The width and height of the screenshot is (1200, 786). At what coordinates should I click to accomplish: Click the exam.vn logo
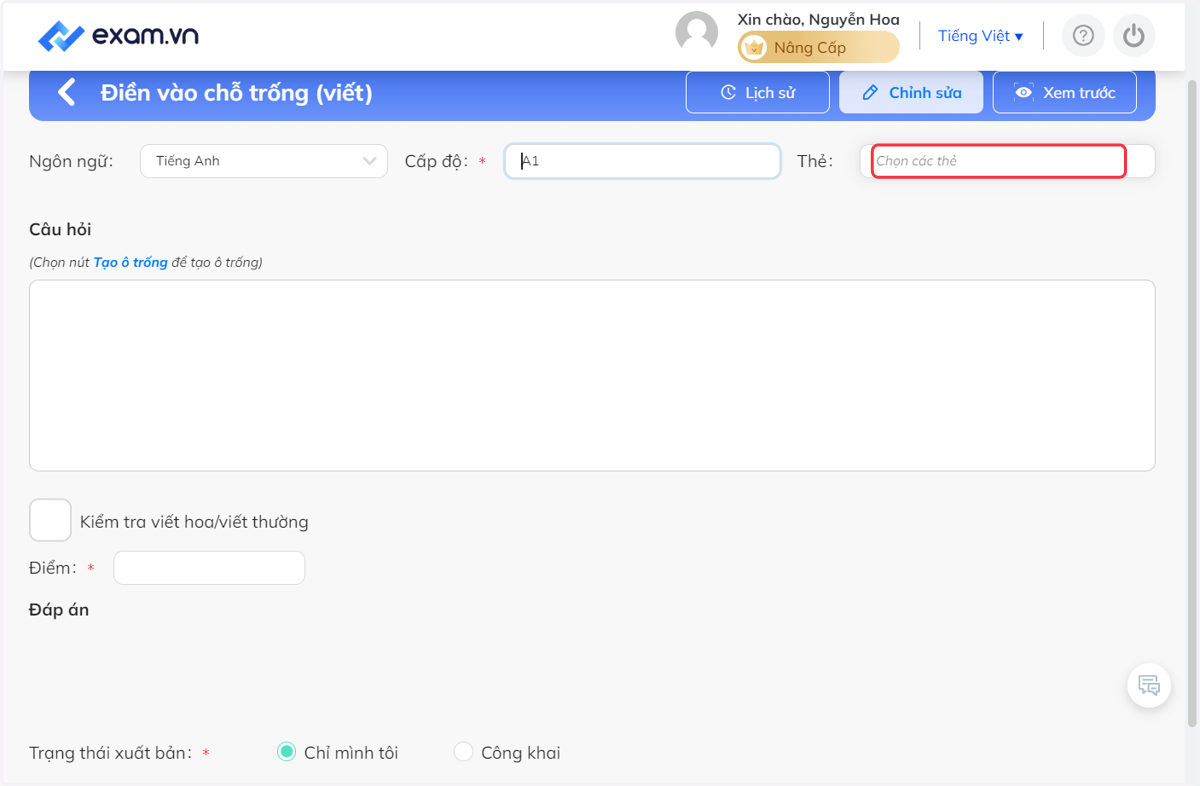(118, 37)
